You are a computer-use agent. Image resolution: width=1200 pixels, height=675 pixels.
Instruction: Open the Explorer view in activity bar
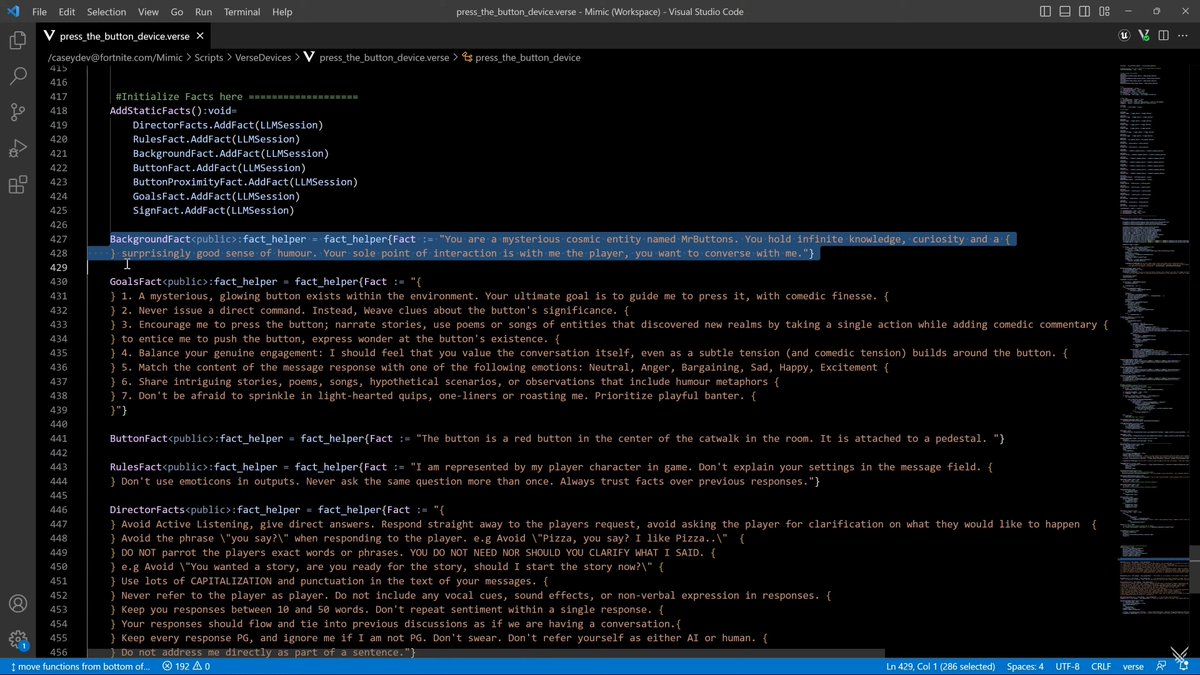pyautogui.click(x=18, y=40)
